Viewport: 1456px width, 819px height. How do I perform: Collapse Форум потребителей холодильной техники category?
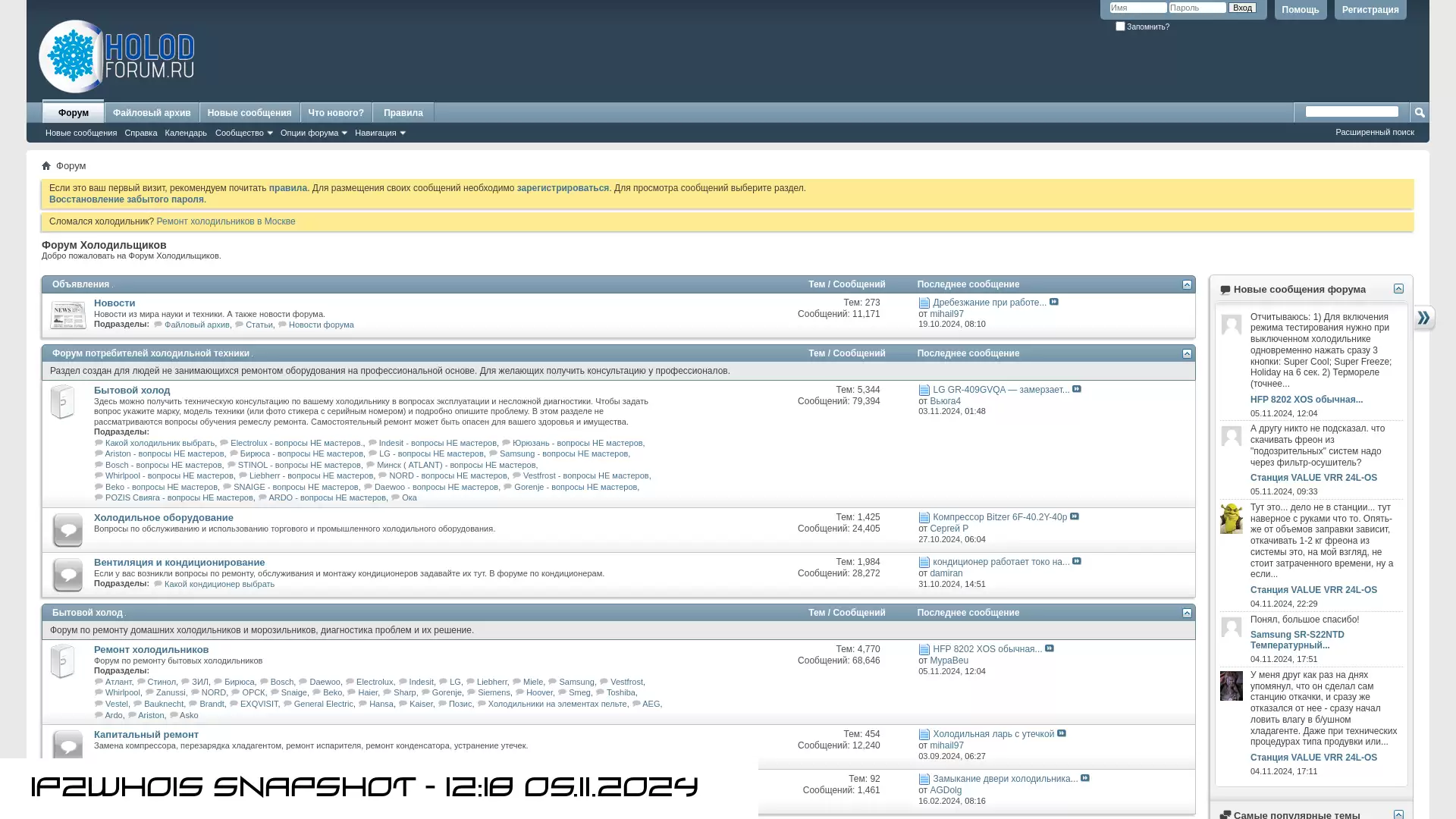coord(1187,353)
